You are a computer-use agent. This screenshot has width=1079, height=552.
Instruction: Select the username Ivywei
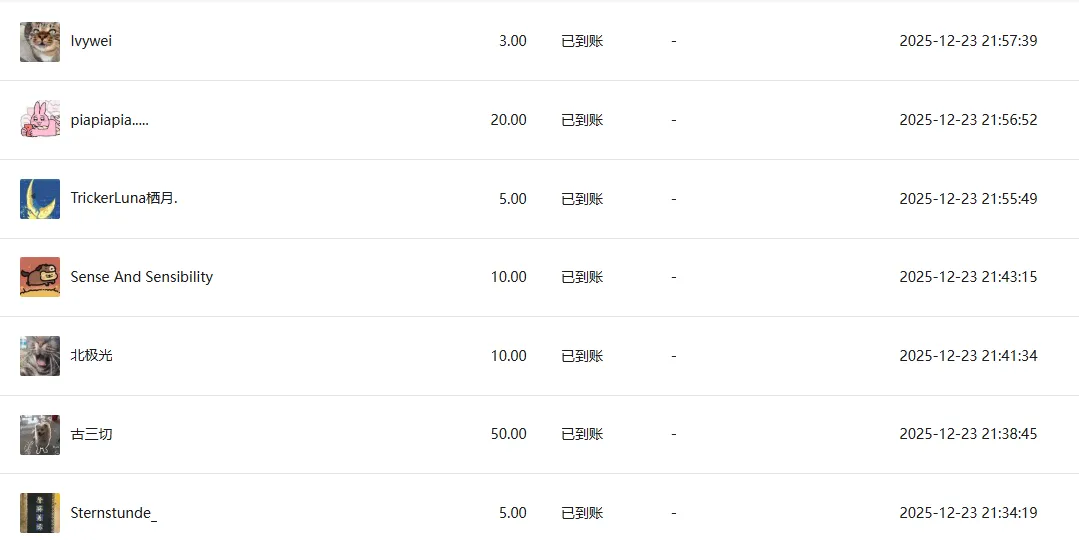point(91,41)
